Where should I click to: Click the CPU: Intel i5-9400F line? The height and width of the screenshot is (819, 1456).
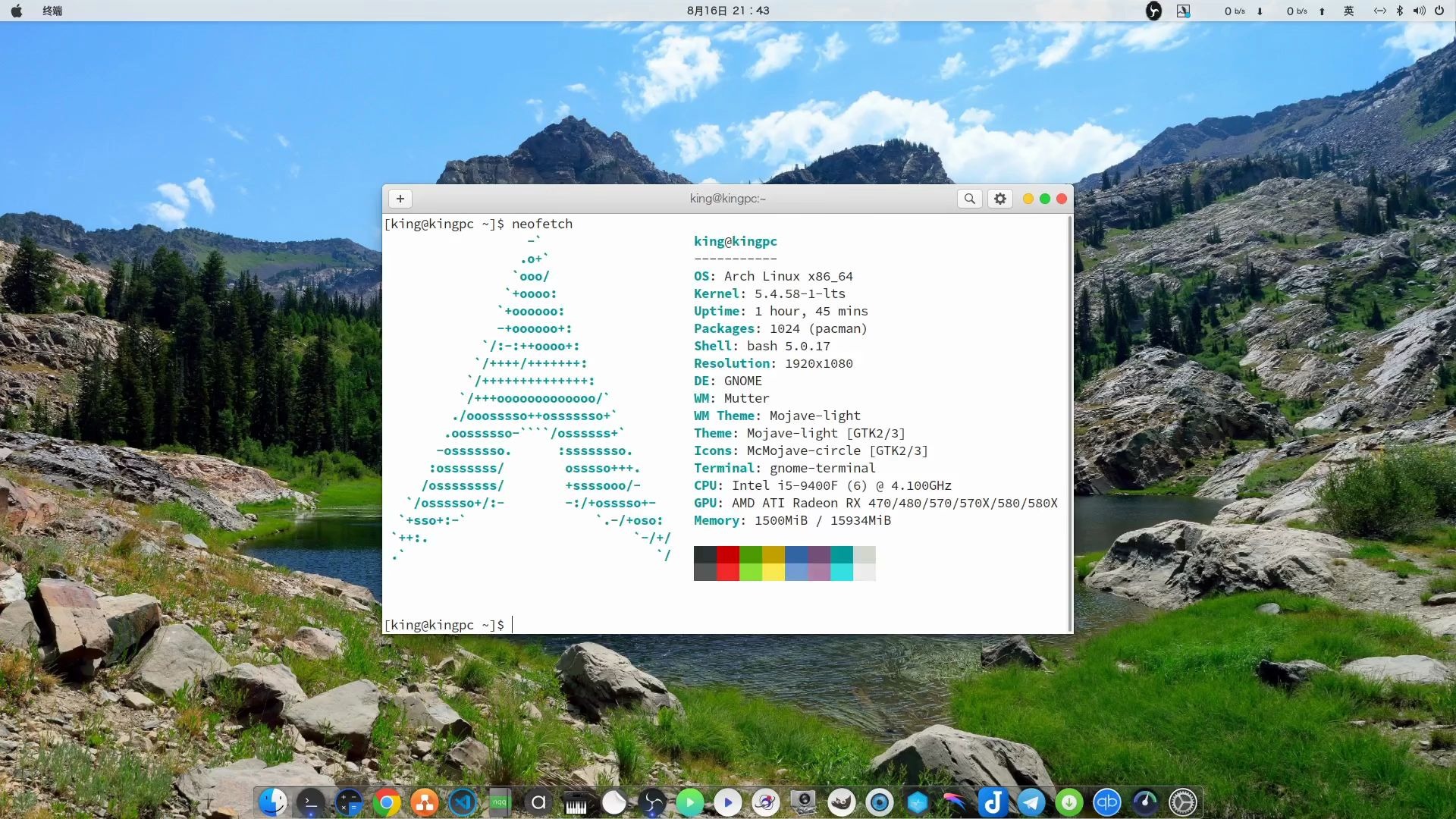(x=823, y=485)
